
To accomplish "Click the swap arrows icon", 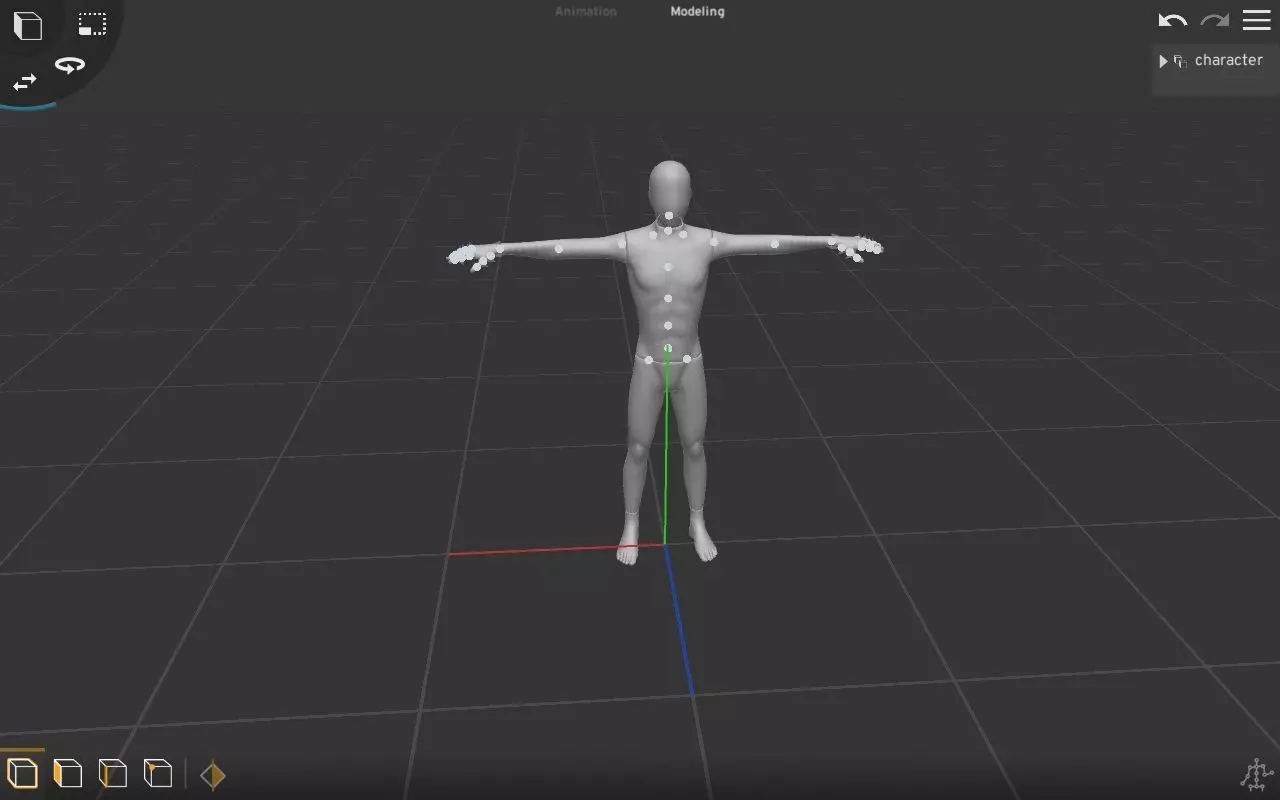I will 24,82.
